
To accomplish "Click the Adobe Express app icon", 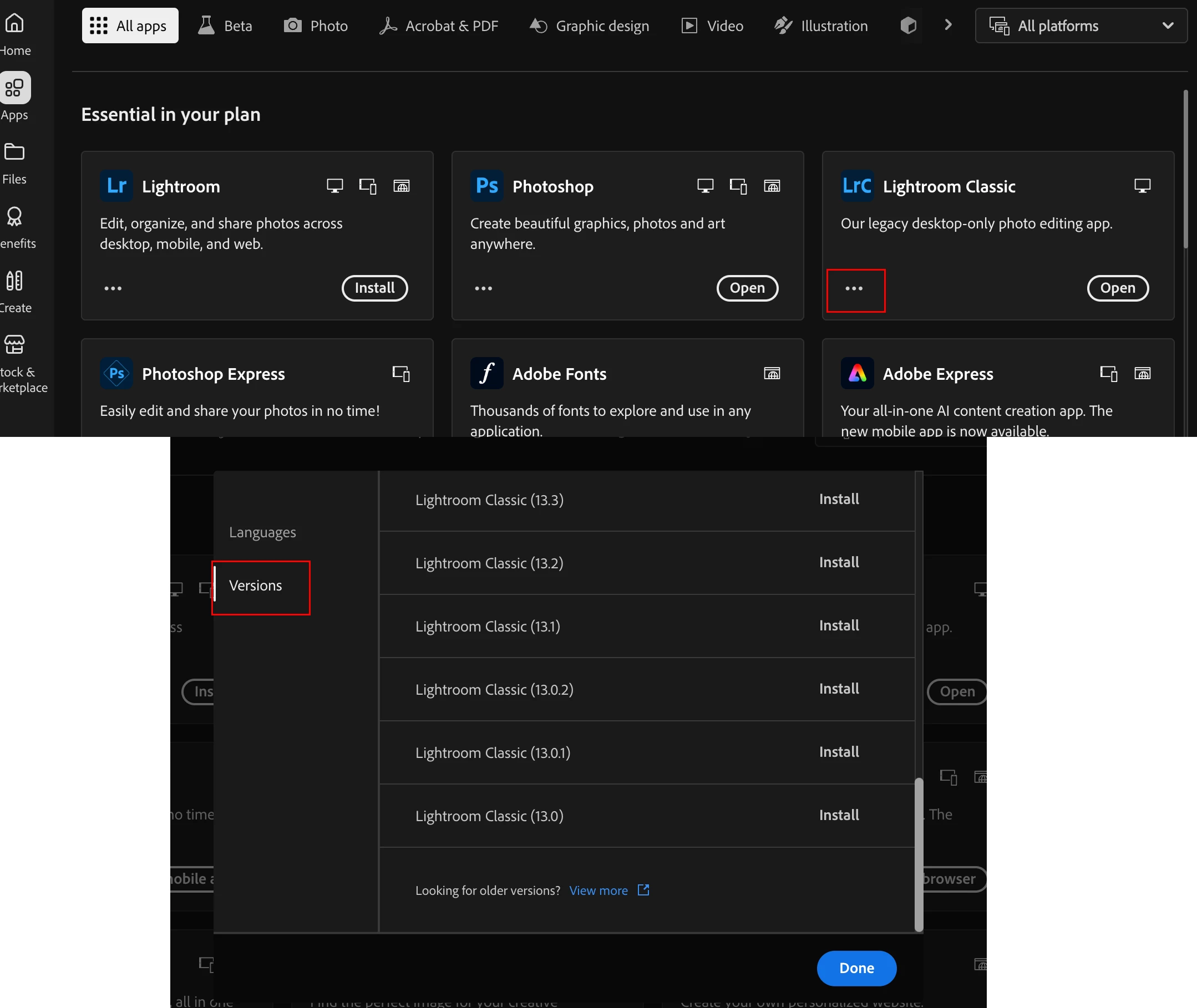I will [x=857, y=373].
